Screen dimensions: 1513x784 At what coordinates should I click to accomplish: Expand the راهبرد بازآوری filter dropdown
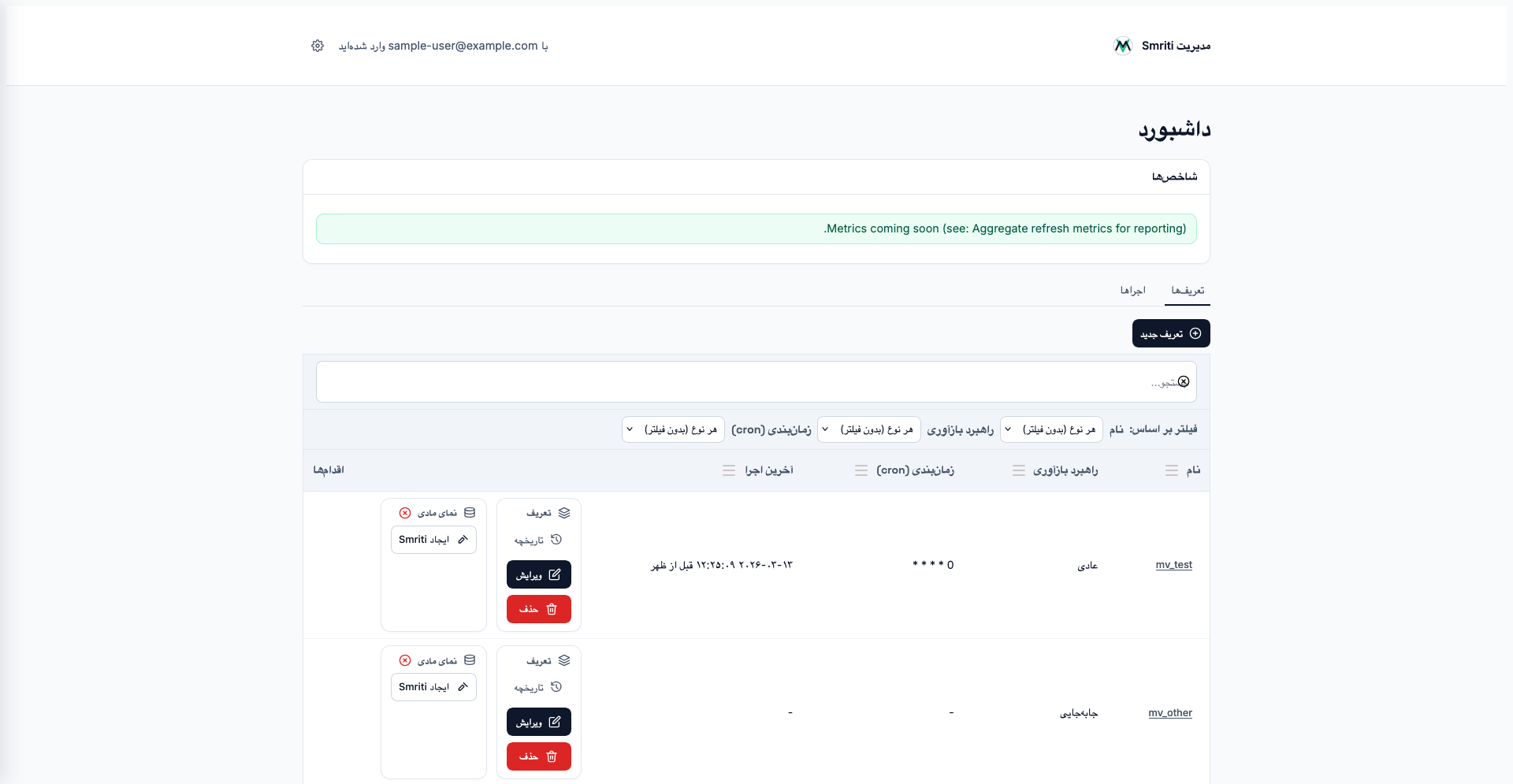[x=868, y=429]
